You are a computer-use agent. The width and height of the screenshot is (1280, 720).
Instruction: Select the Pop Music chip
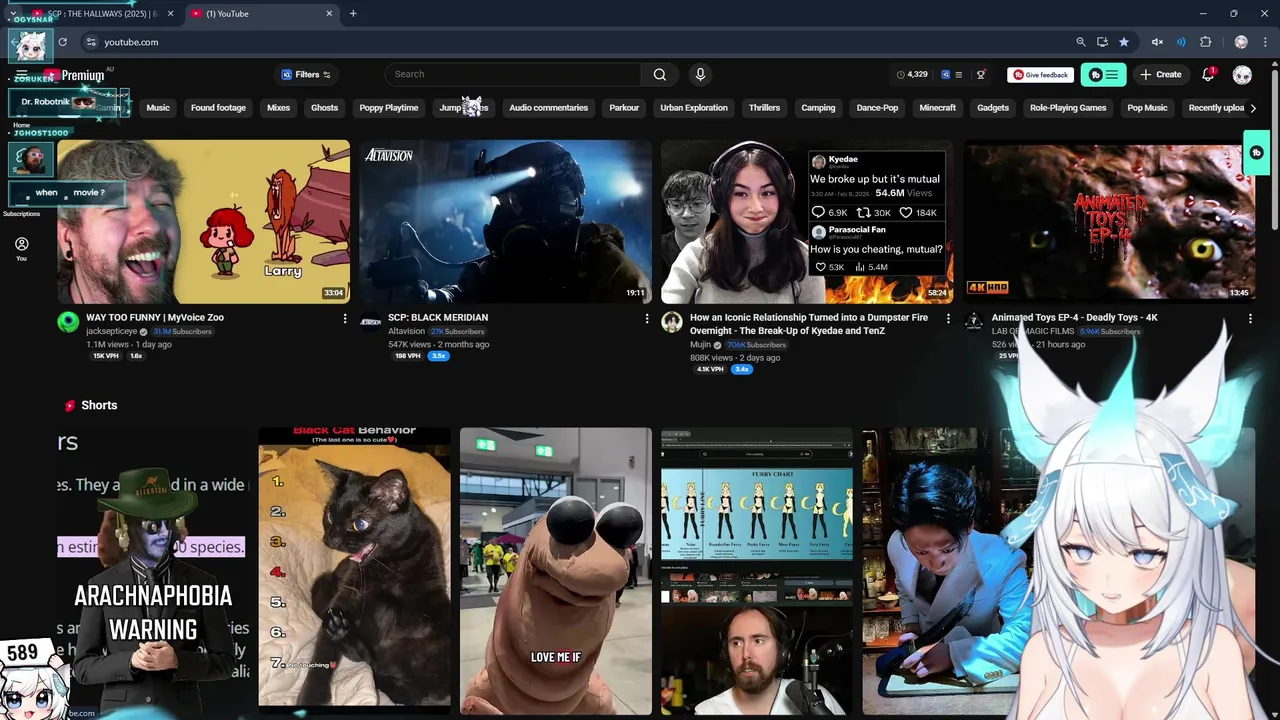pyautogui.click(x=1147, y=107)
